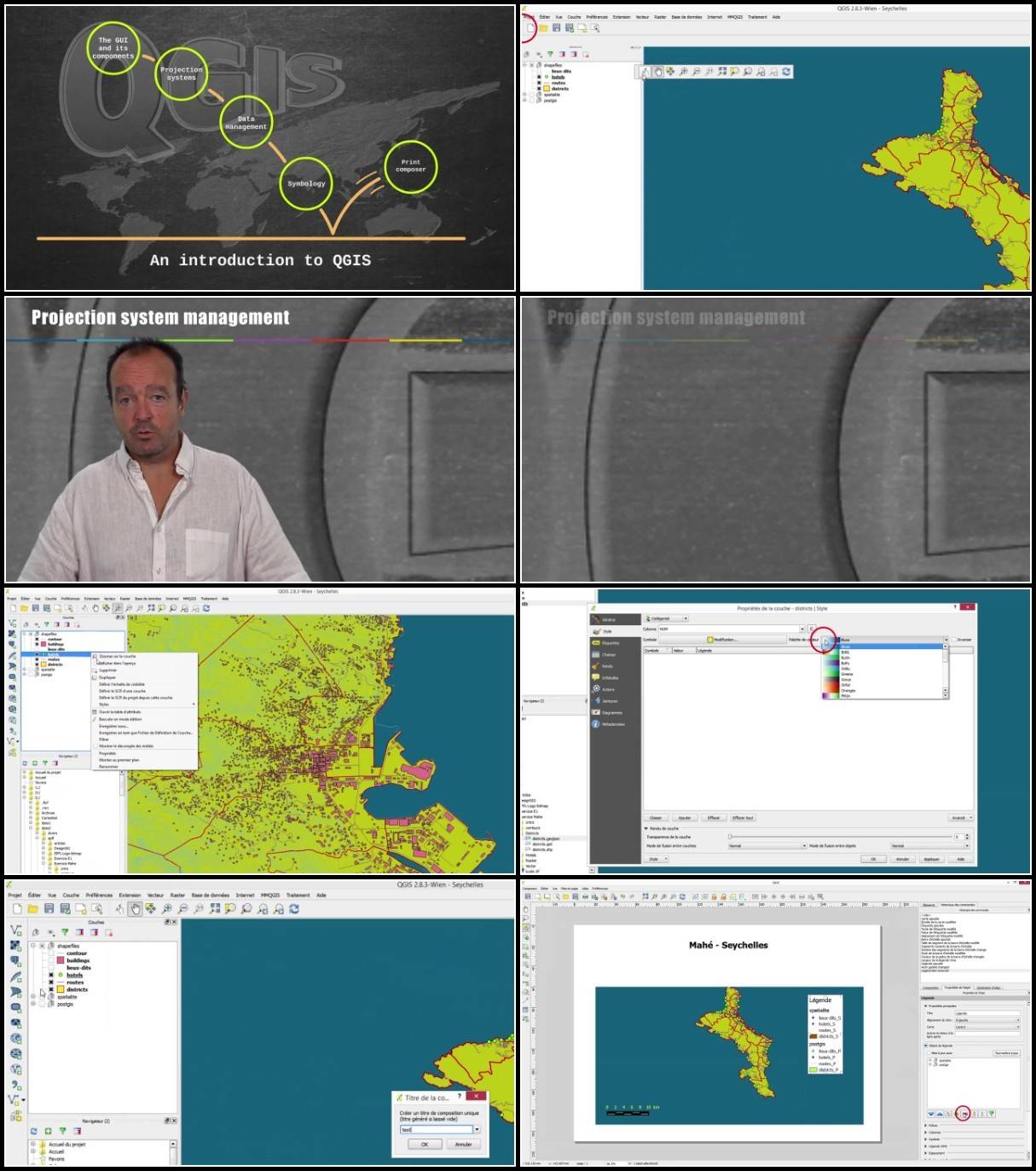Uncheck routes layer checkbox in 'Titre de la co...' frame

pyautogui.click(x=51, y=983)
